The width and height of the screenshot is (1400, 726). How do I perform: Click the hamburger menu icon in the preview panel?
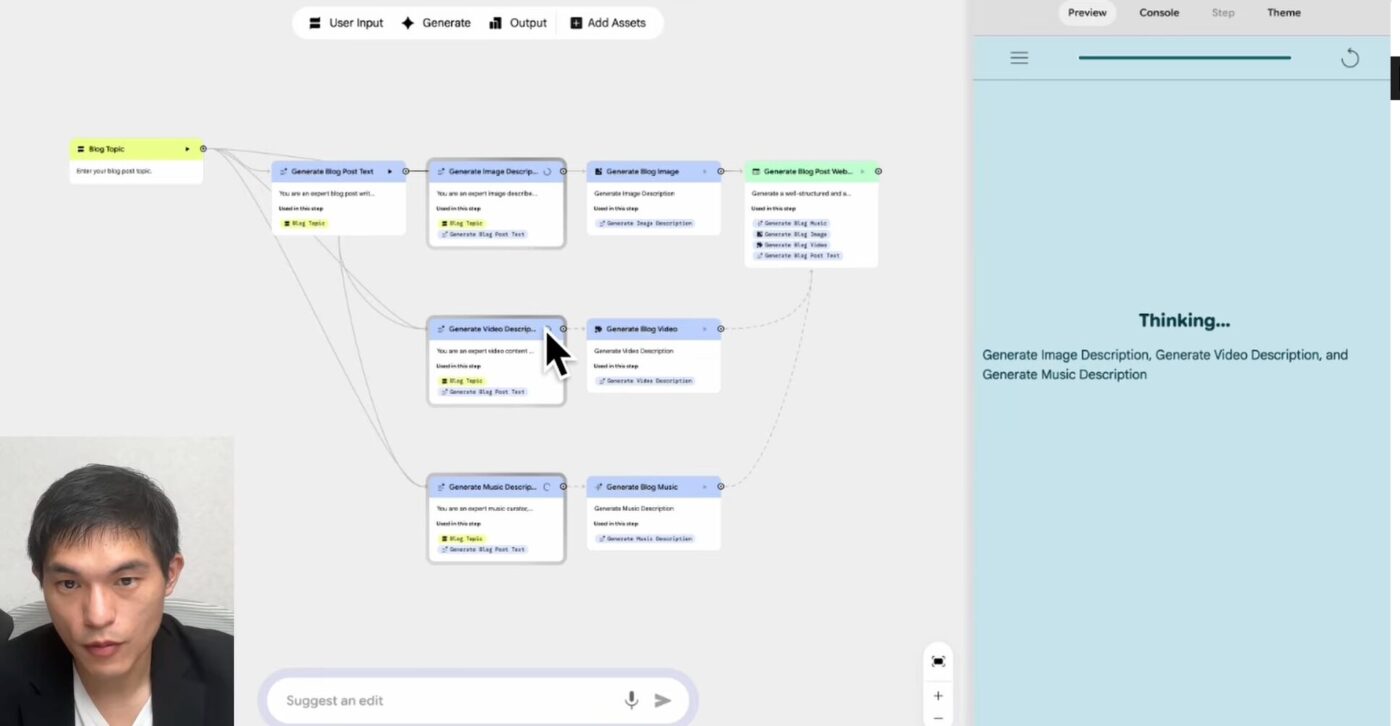(1019, 58)
